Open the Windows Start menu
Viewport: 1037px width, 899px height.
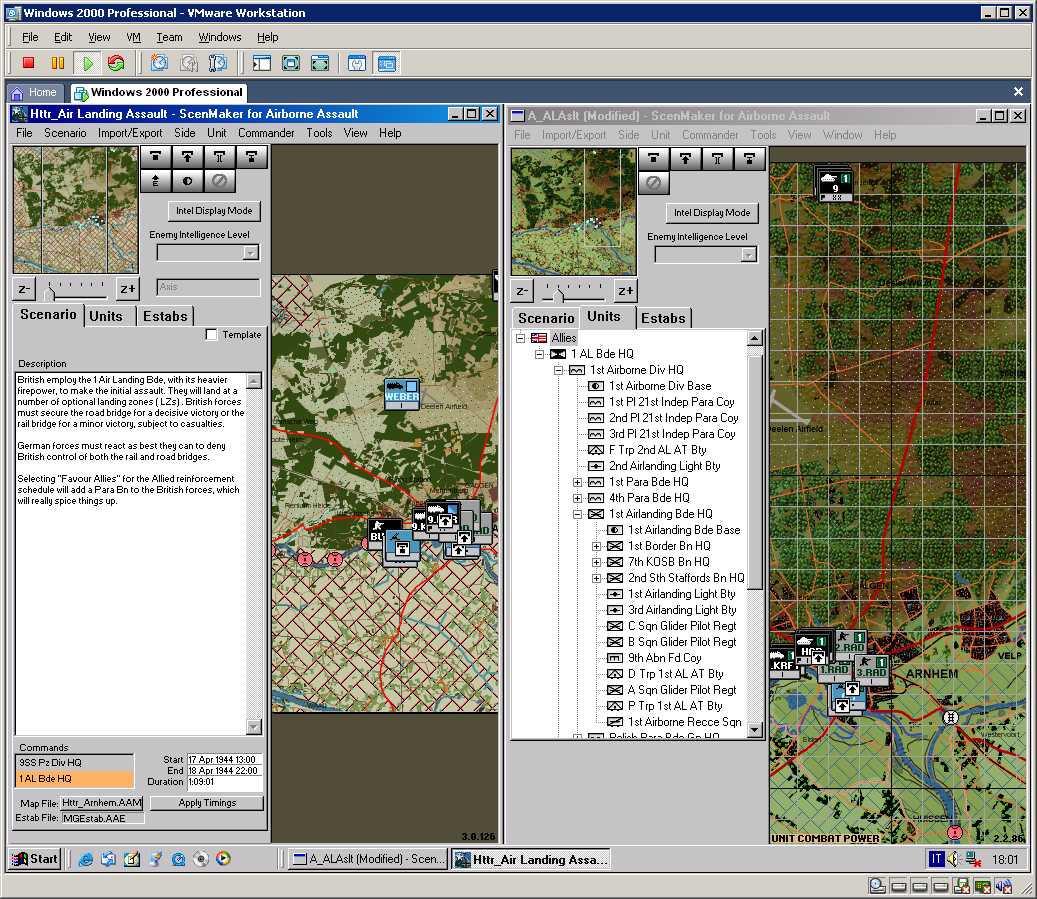coord(35,858)
